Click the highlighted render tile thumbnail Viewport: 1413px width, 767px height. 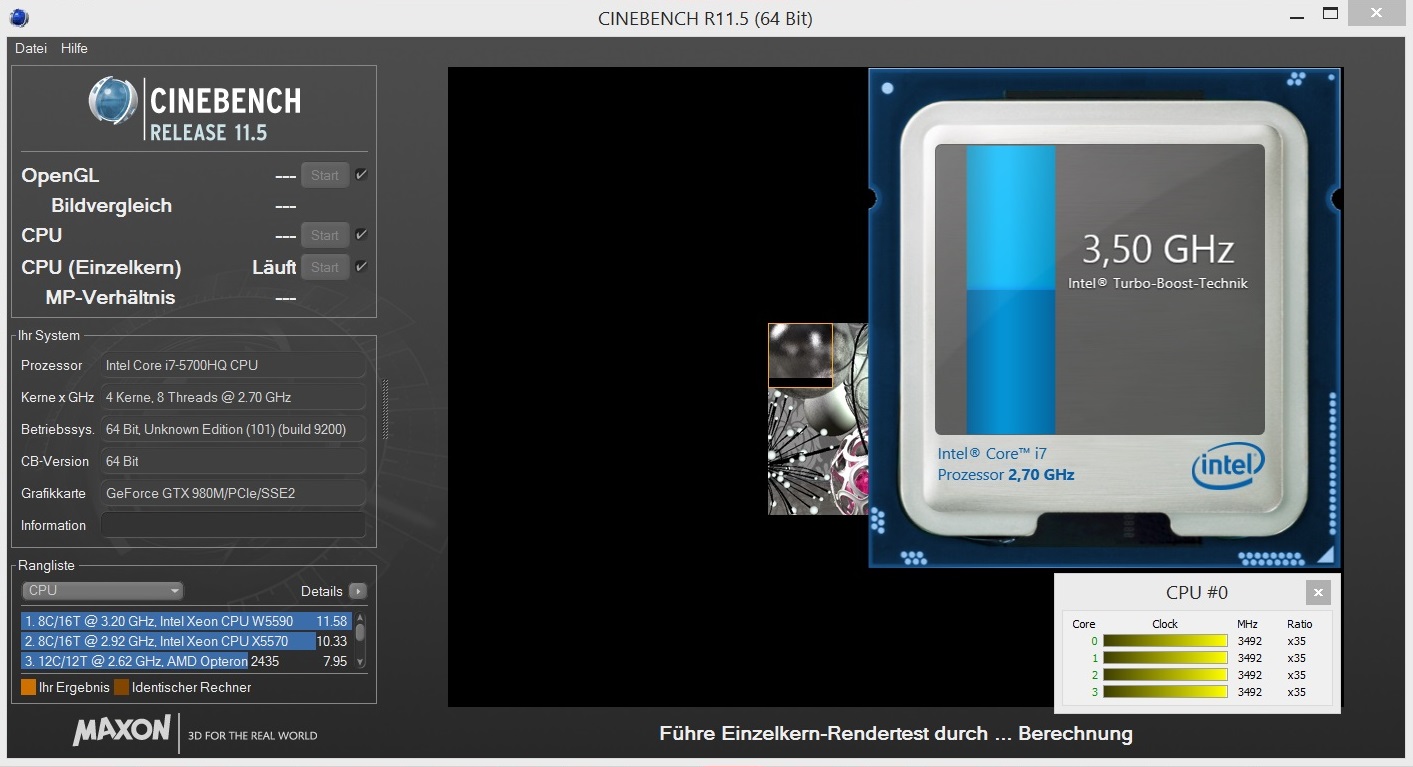click(800, 355)
